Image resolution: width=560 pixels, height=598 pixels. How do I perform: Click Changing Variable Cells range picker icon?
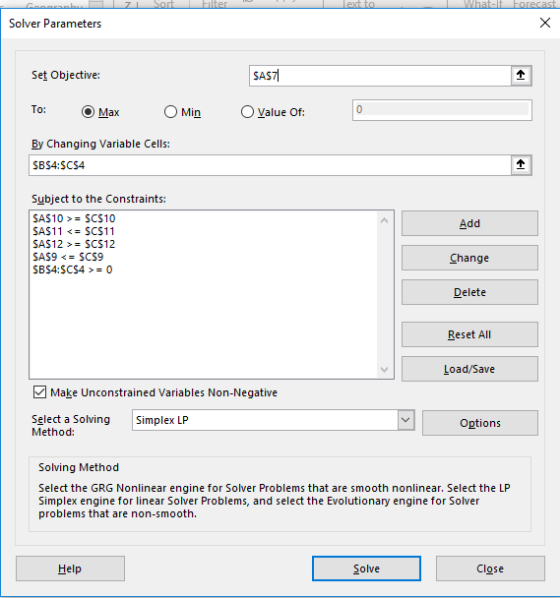click(521, 165)
